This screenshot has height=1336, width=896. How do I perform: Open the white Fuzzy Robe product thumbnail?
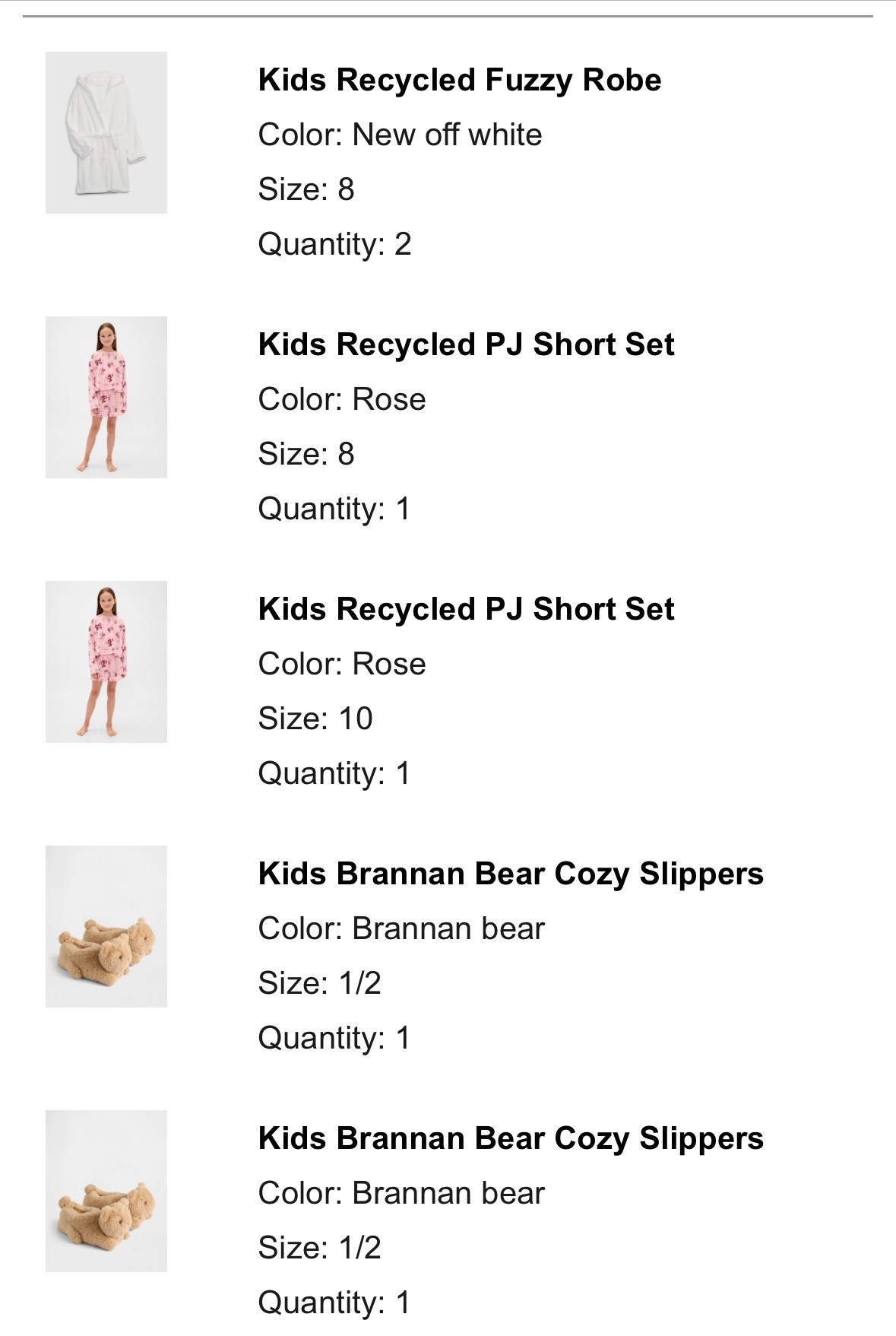click(106, 132)
